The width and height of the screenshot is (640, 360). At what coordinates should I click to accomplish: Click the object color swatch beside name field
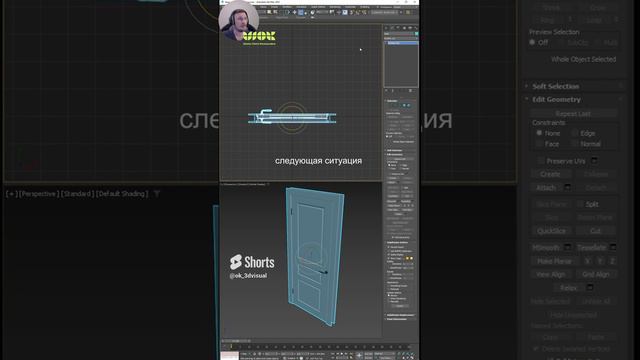416,33
